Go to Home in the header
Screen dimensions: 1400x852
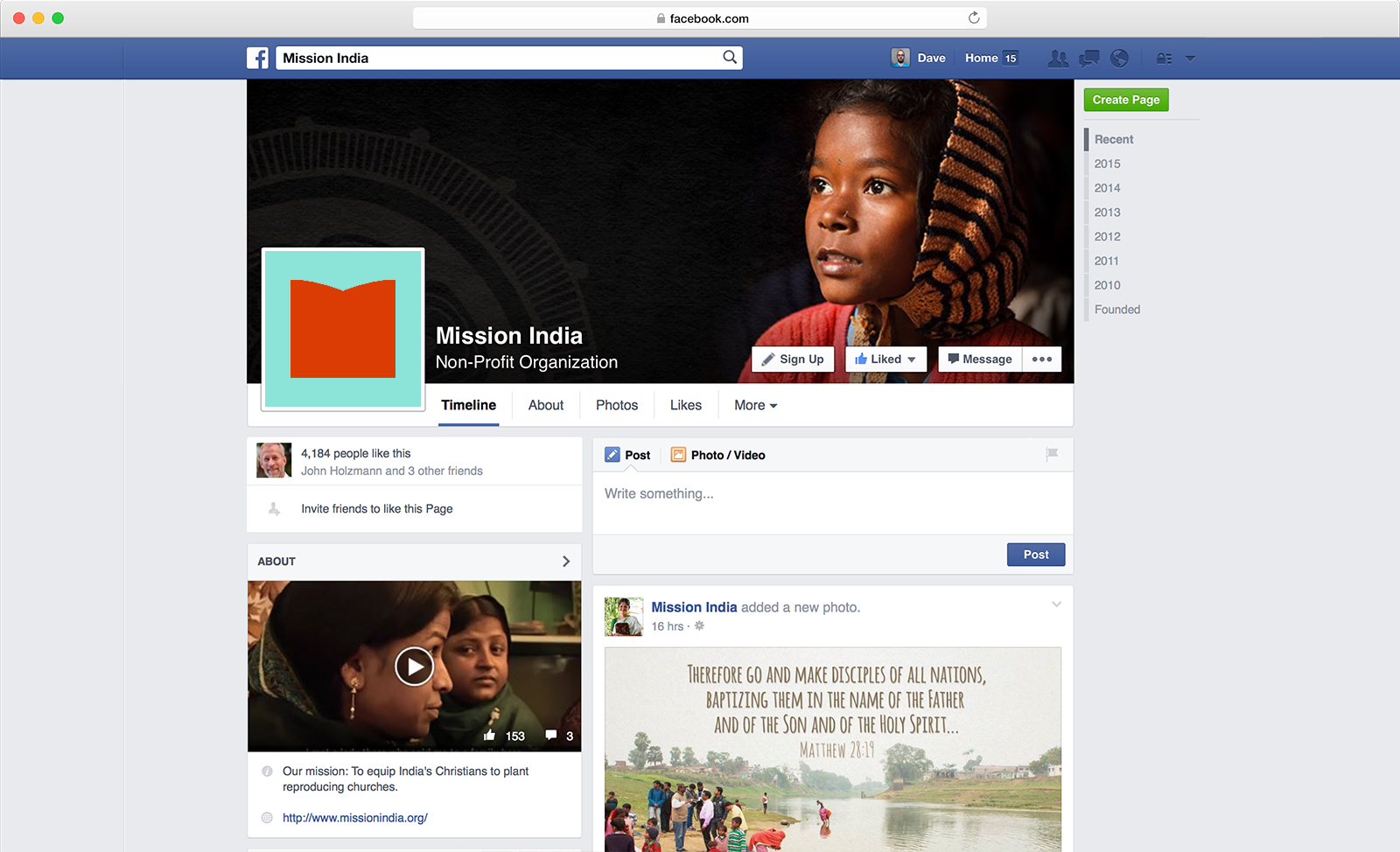981,58
